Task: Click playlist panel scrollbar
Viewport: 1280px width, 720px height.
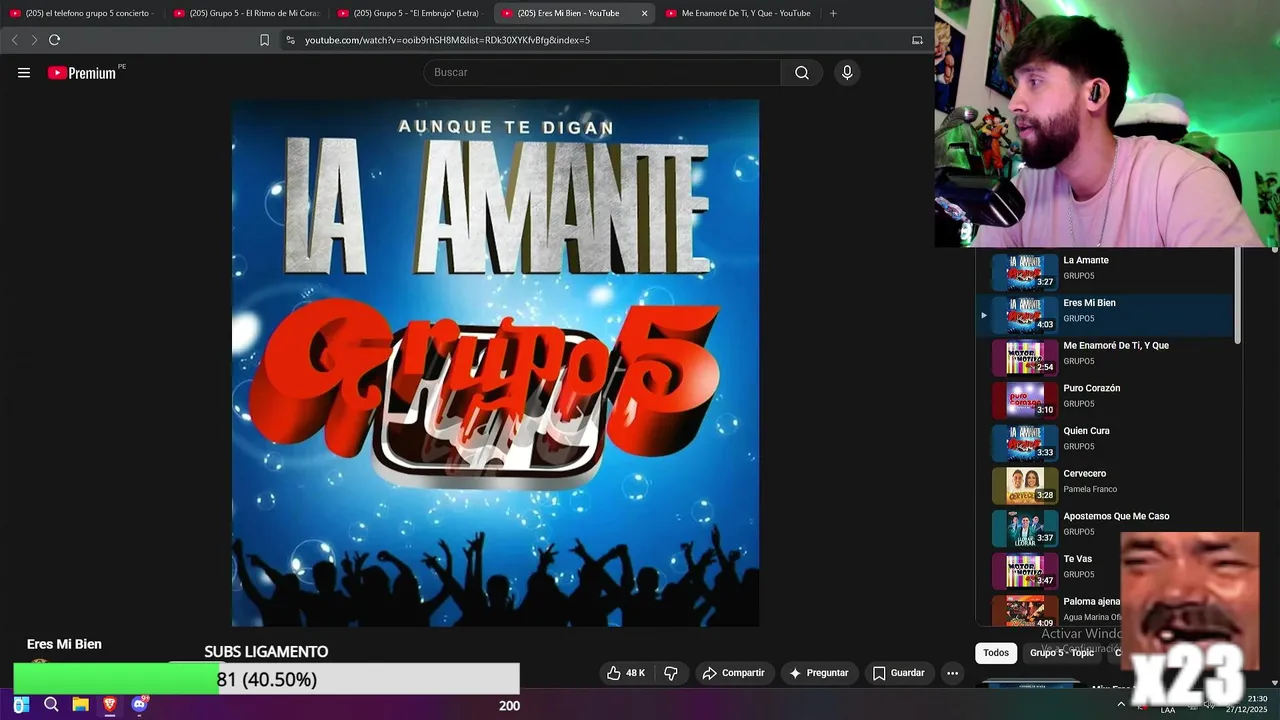Action: (1238, 296)
